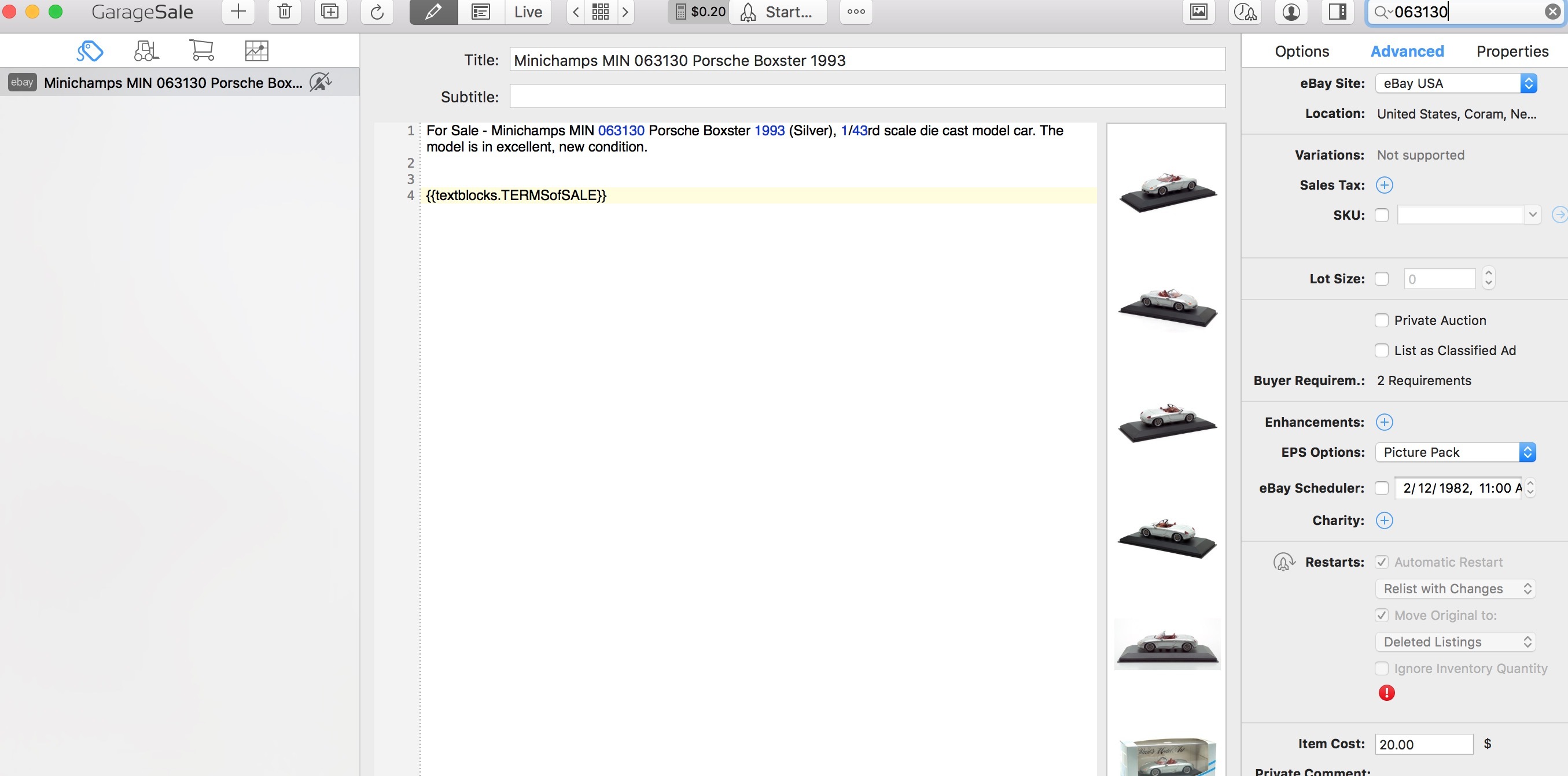
Task: Click the eBay Scheduler date stepper
Action: [1530, 487]
